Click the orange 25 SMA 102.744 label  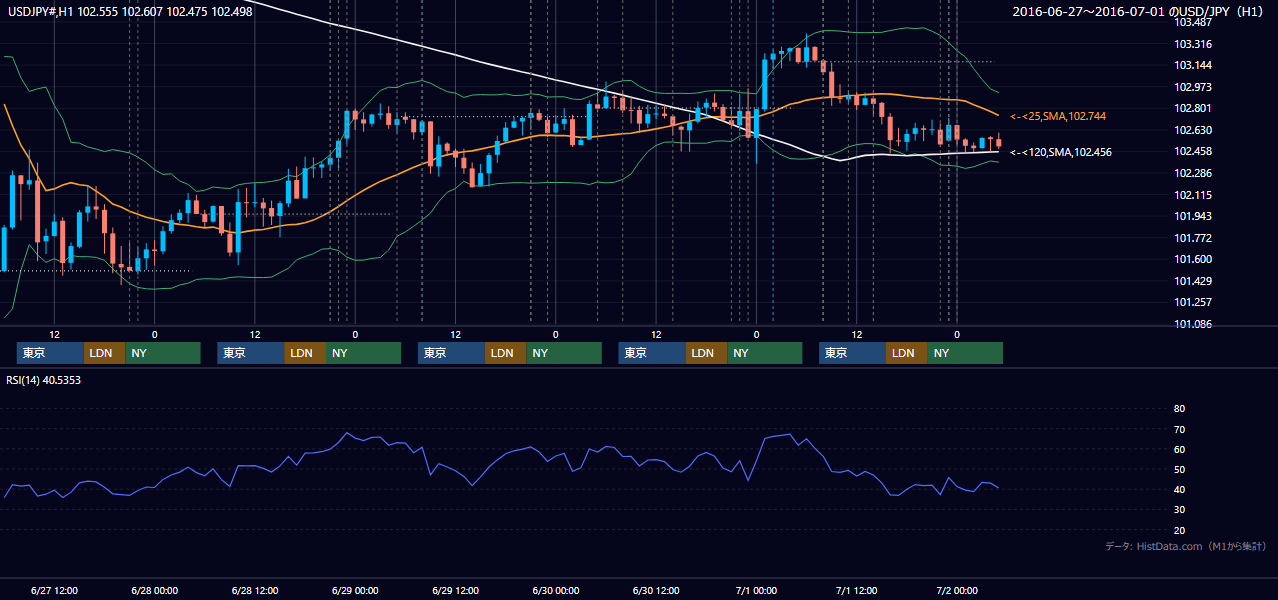click(x=1058, y=117)
